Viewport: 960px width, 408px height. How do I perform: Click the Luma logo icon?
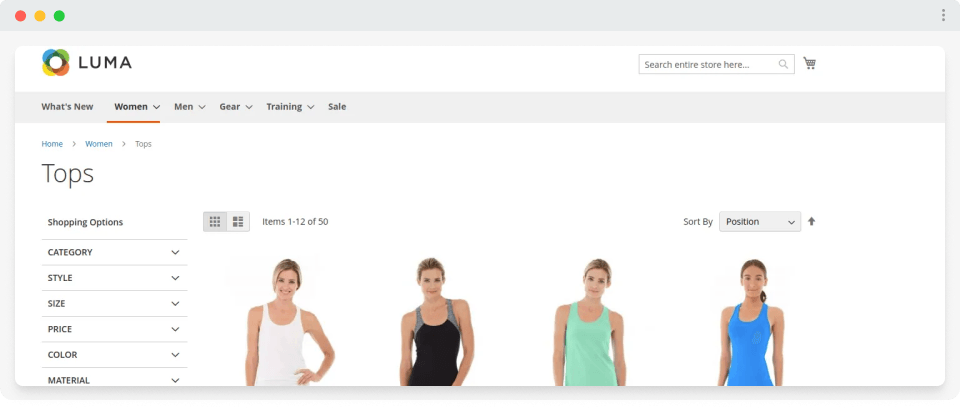[56, 63]
